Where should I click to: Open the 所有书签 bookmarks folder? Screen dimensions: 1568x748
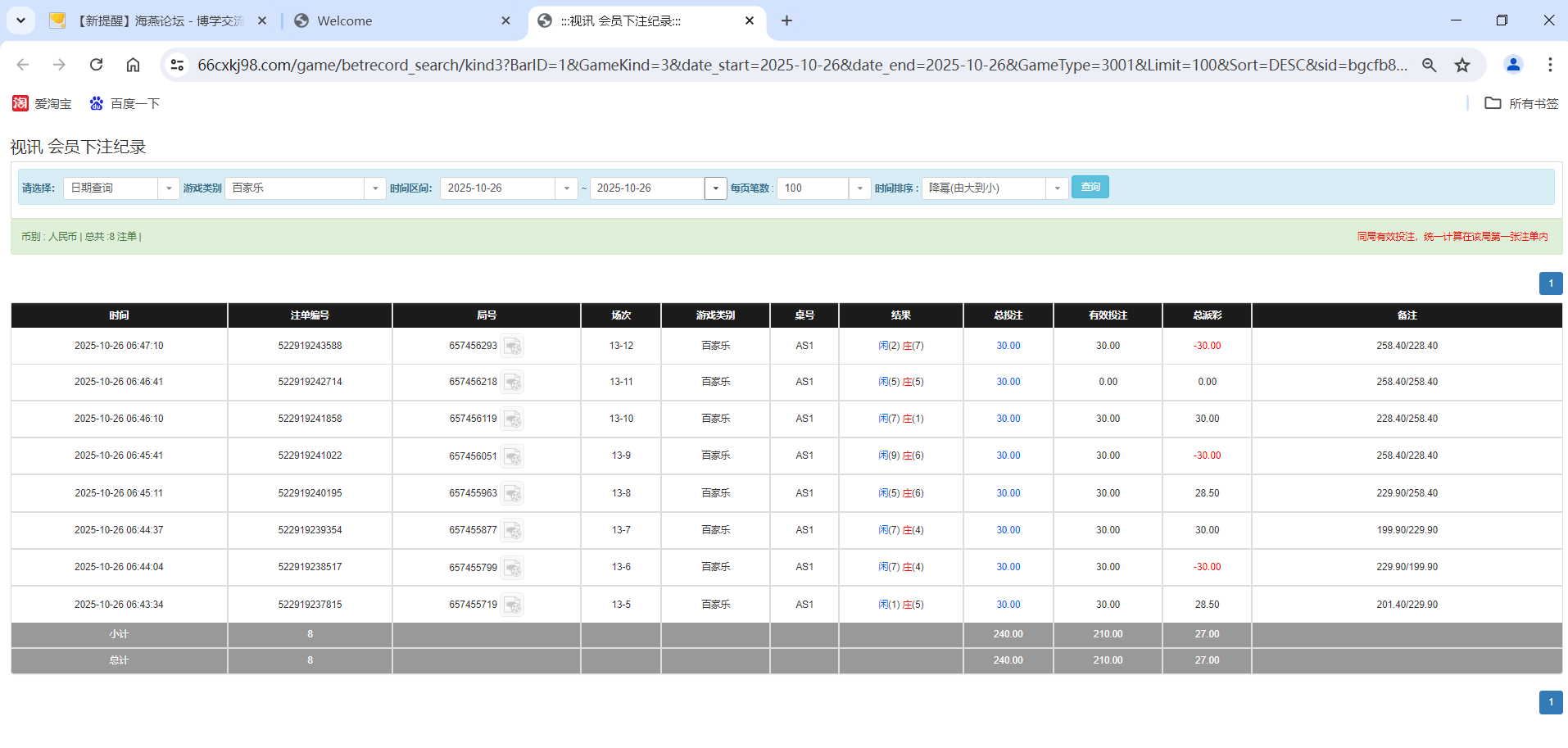click(x=1520, y=103)
